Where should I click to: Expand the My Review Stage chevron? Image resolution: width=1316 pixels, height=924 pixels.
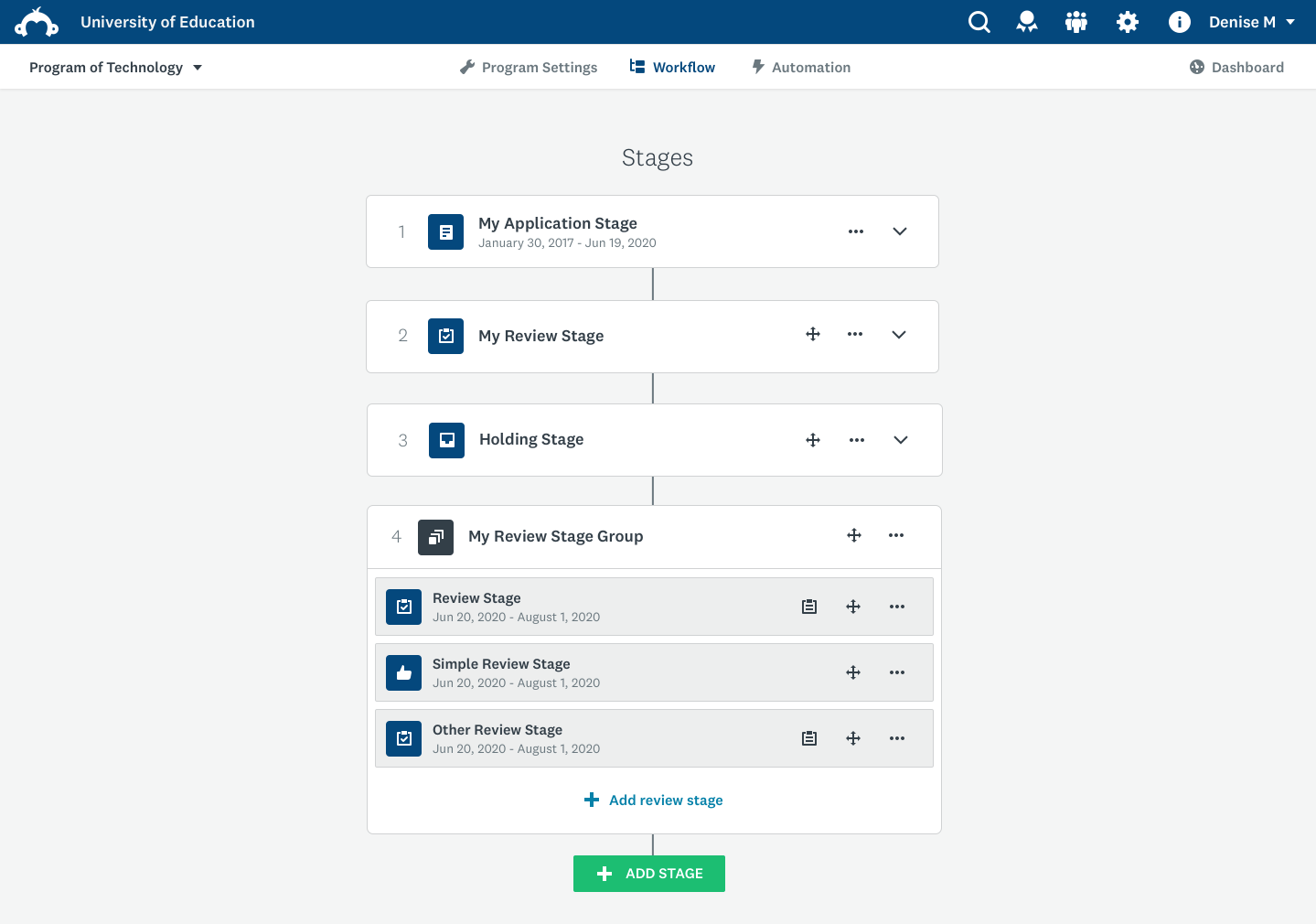899,335
